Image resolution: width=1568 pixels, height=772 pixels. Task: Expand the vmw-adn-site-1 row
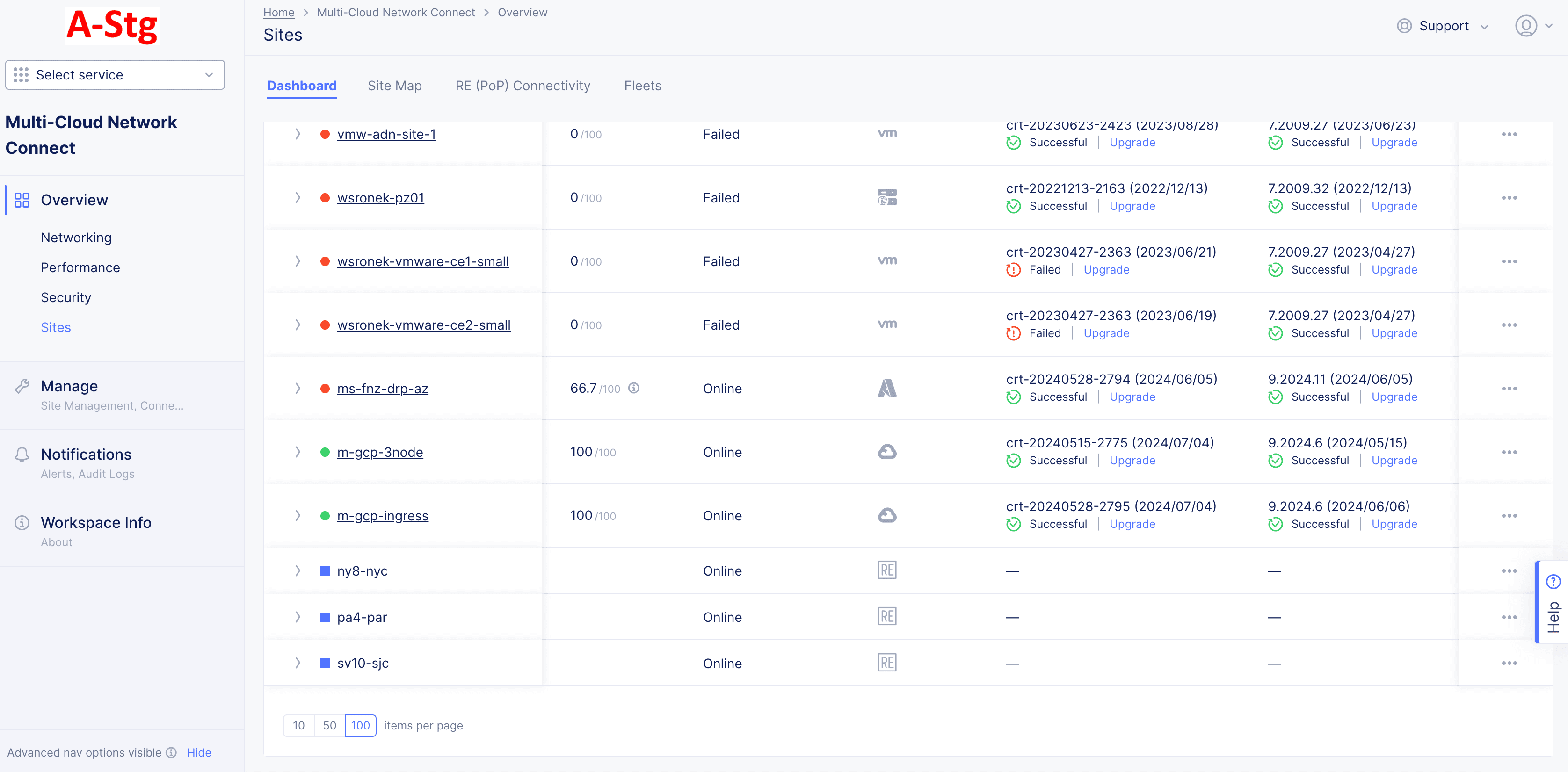pos(298,134)
